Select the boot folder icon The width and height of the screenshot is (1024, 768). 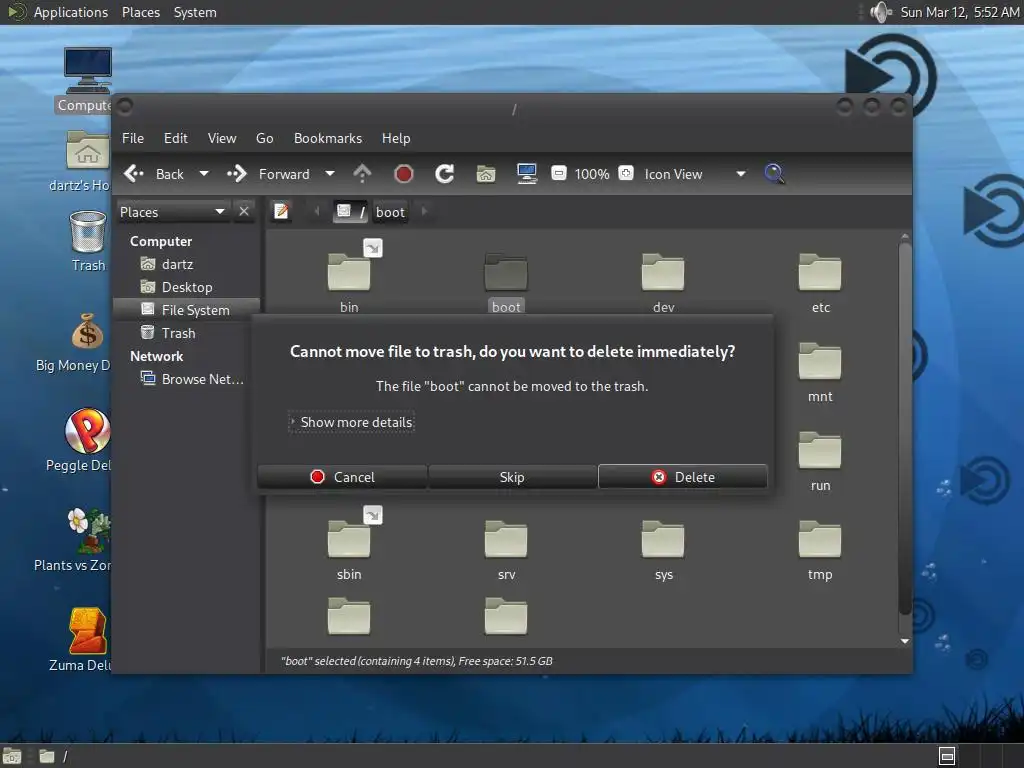click(506, 272)
